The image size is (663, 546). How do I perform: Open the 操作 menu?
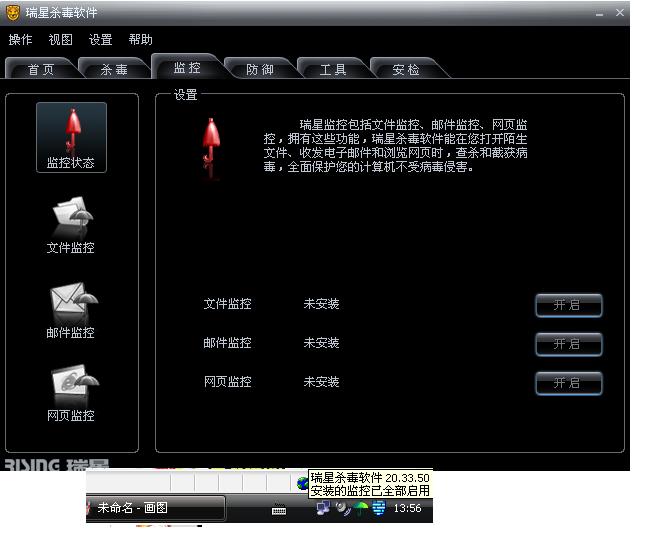[20, 40]
